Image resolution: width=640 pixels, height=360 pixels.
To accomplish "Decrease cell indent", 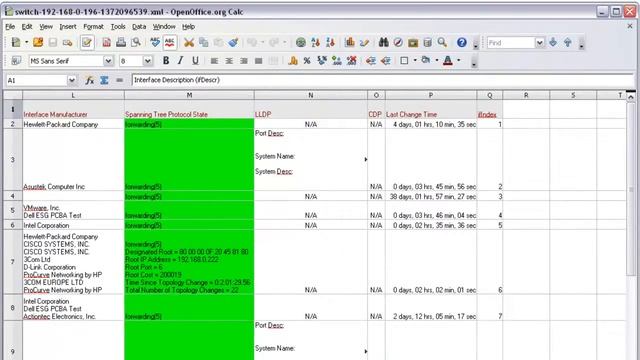I will (x=371, y=61).
